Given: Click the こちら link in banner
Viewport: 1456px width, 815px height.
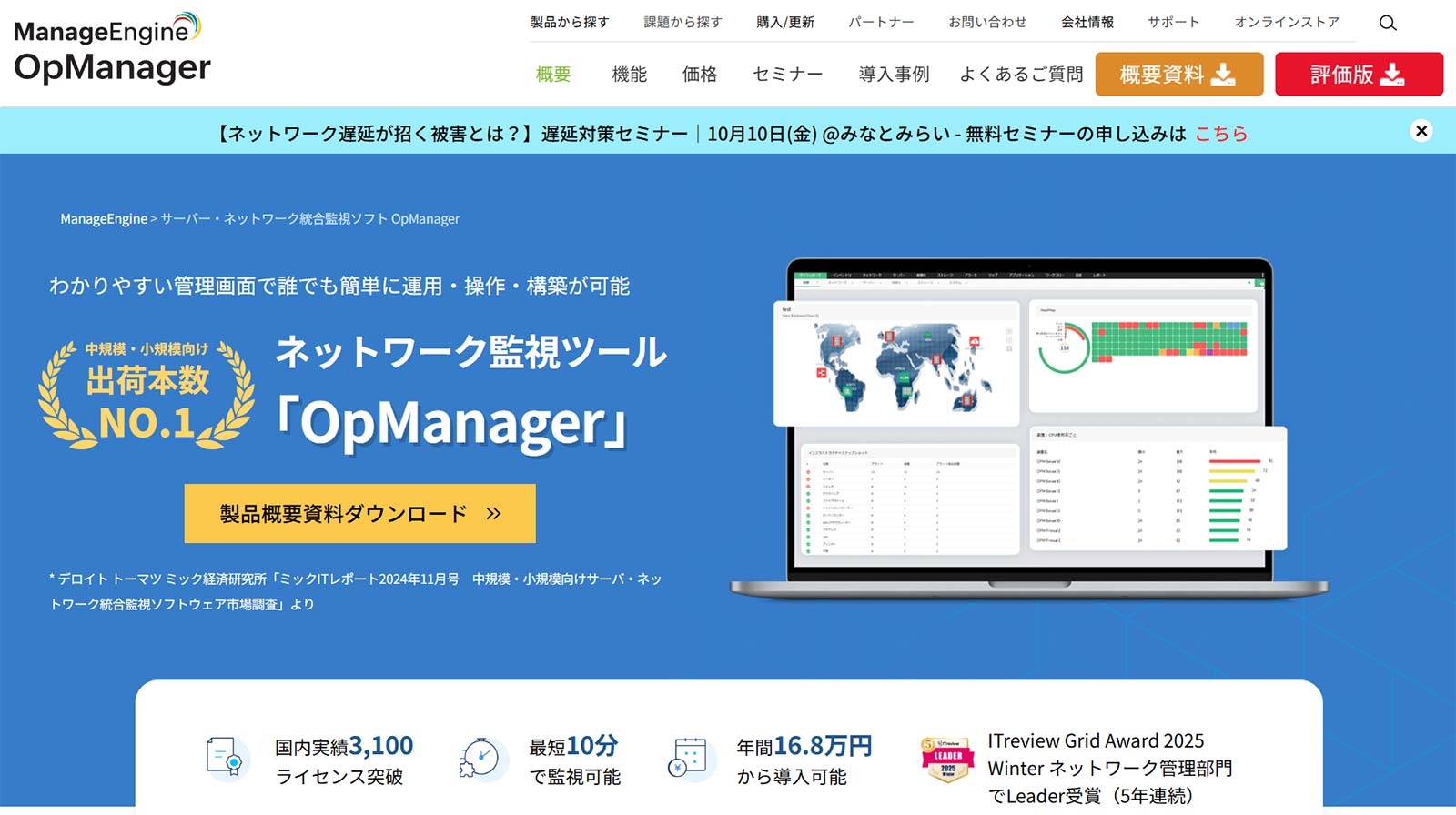Looking at the screenshot, I should click(x=1220, y=134).
